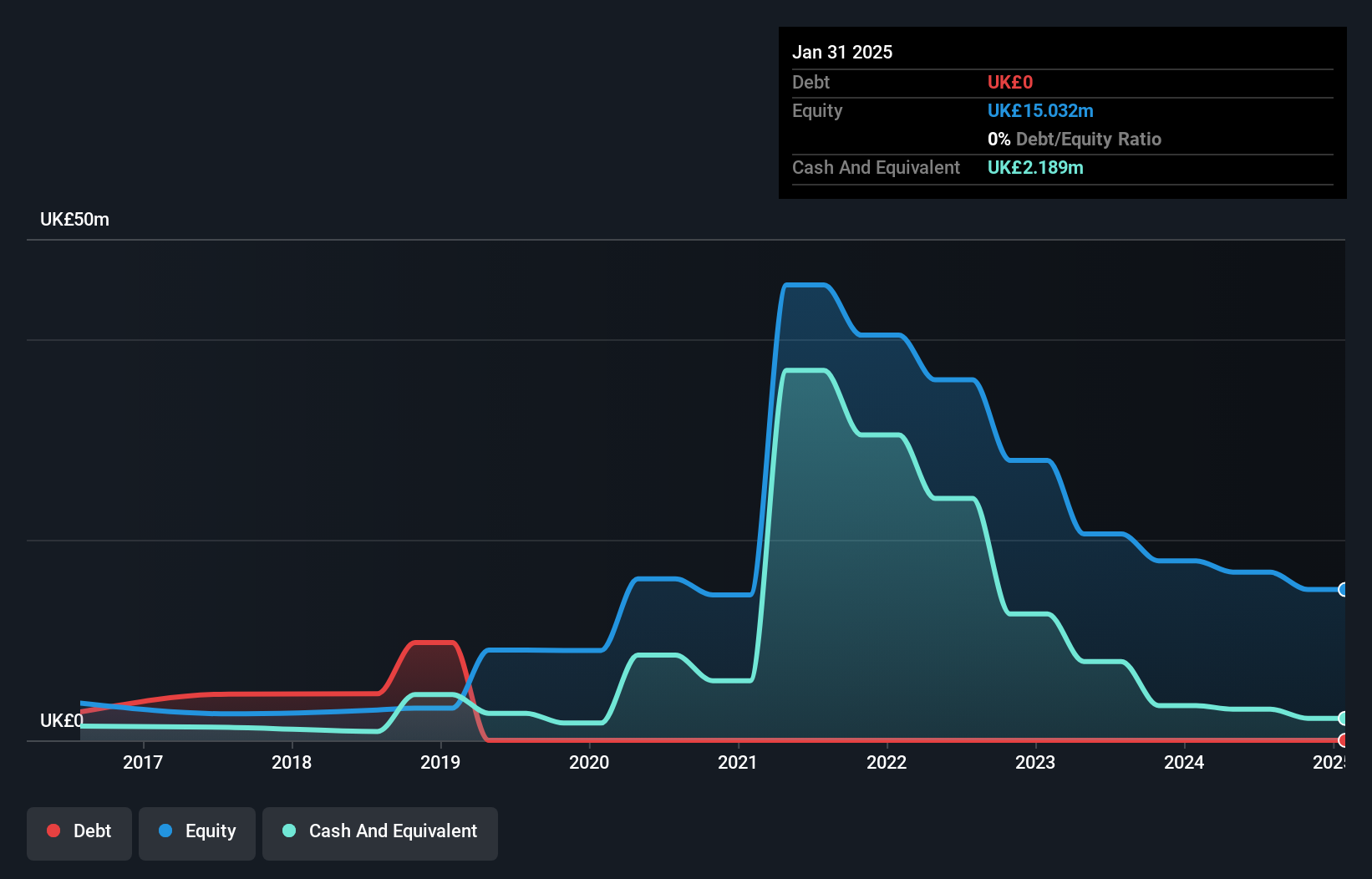Click the UK£2.189m cash value

[x=1035, y=168]
